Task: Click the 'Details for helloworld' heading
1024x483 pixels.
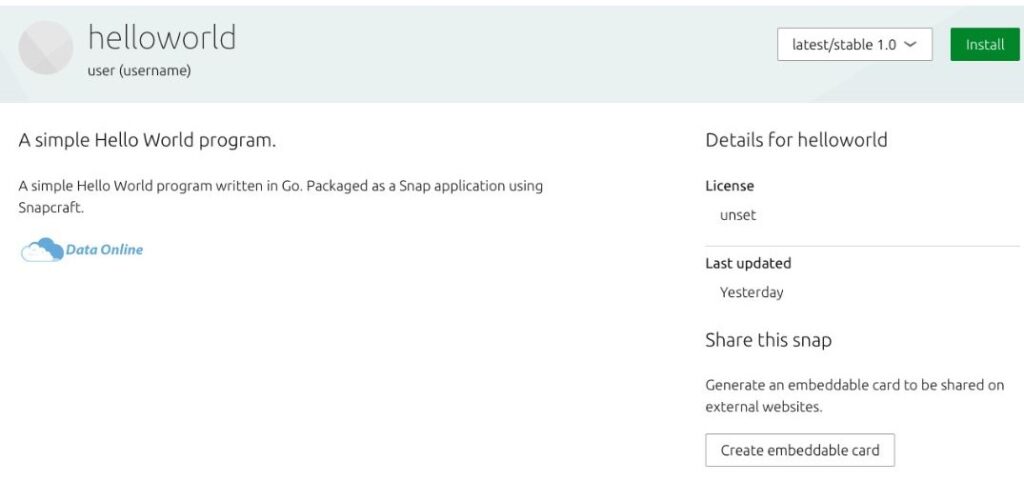Action: (796, 140)
